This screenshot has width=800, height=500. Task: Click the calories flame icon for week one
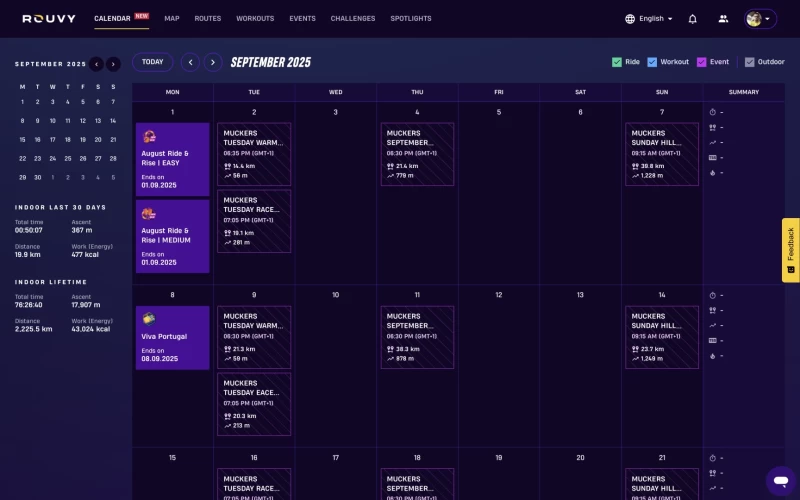point(713,173)
